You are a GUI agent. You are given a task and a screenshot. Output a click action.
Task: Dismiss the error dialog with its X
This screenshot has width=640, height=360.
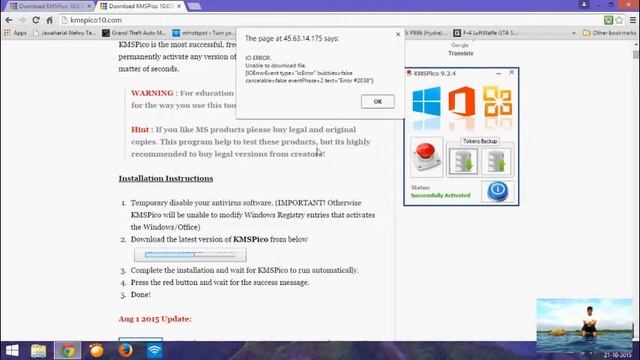[398, 35]
